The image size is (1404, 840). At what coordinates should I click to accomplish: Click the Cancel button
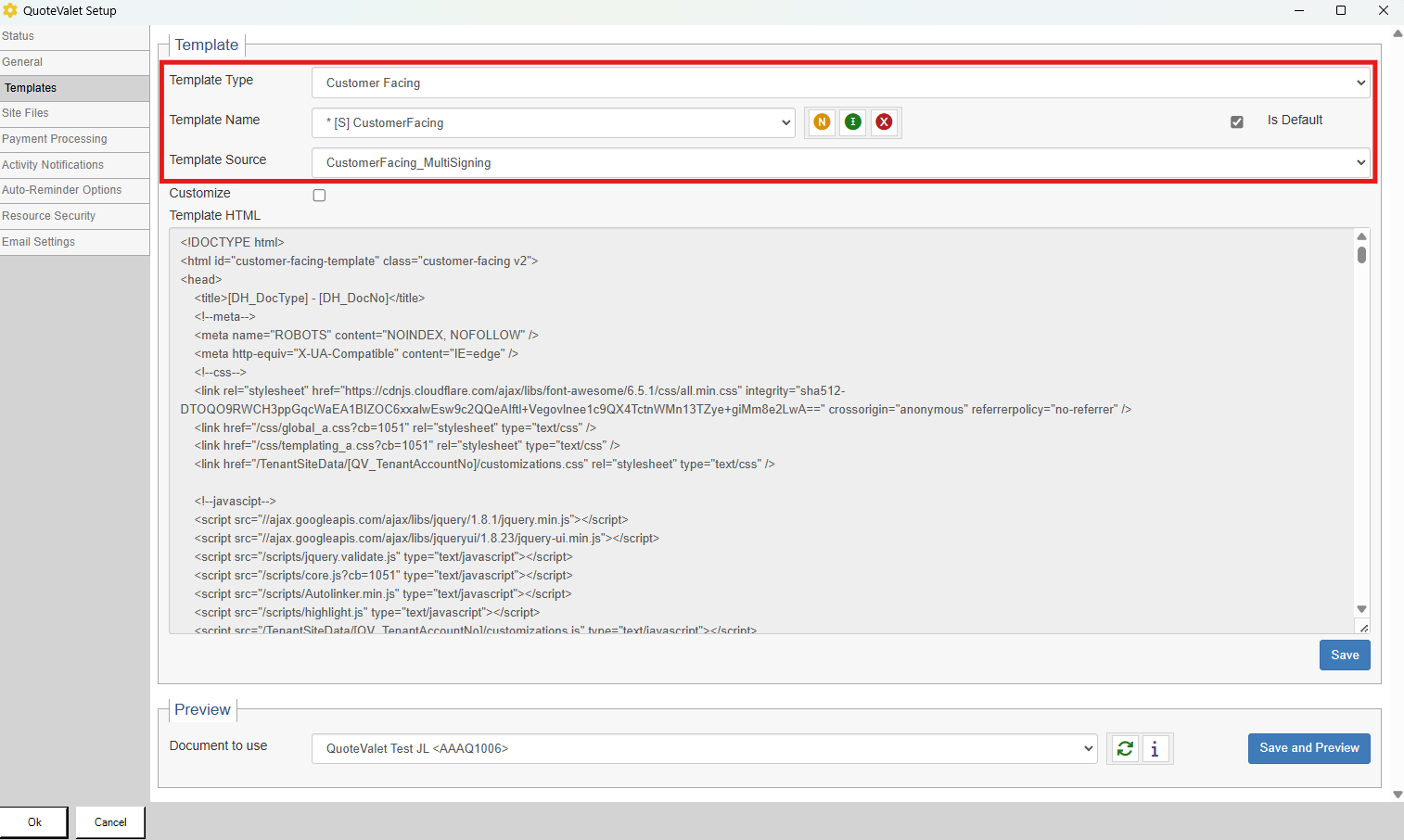point(110,822)
